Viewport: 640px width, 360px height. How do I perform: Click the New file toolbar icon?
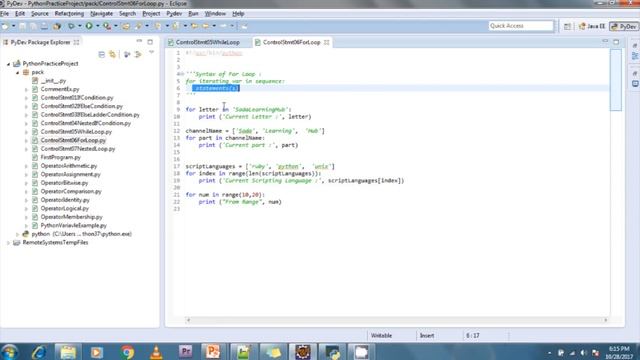tap(5, 26)
